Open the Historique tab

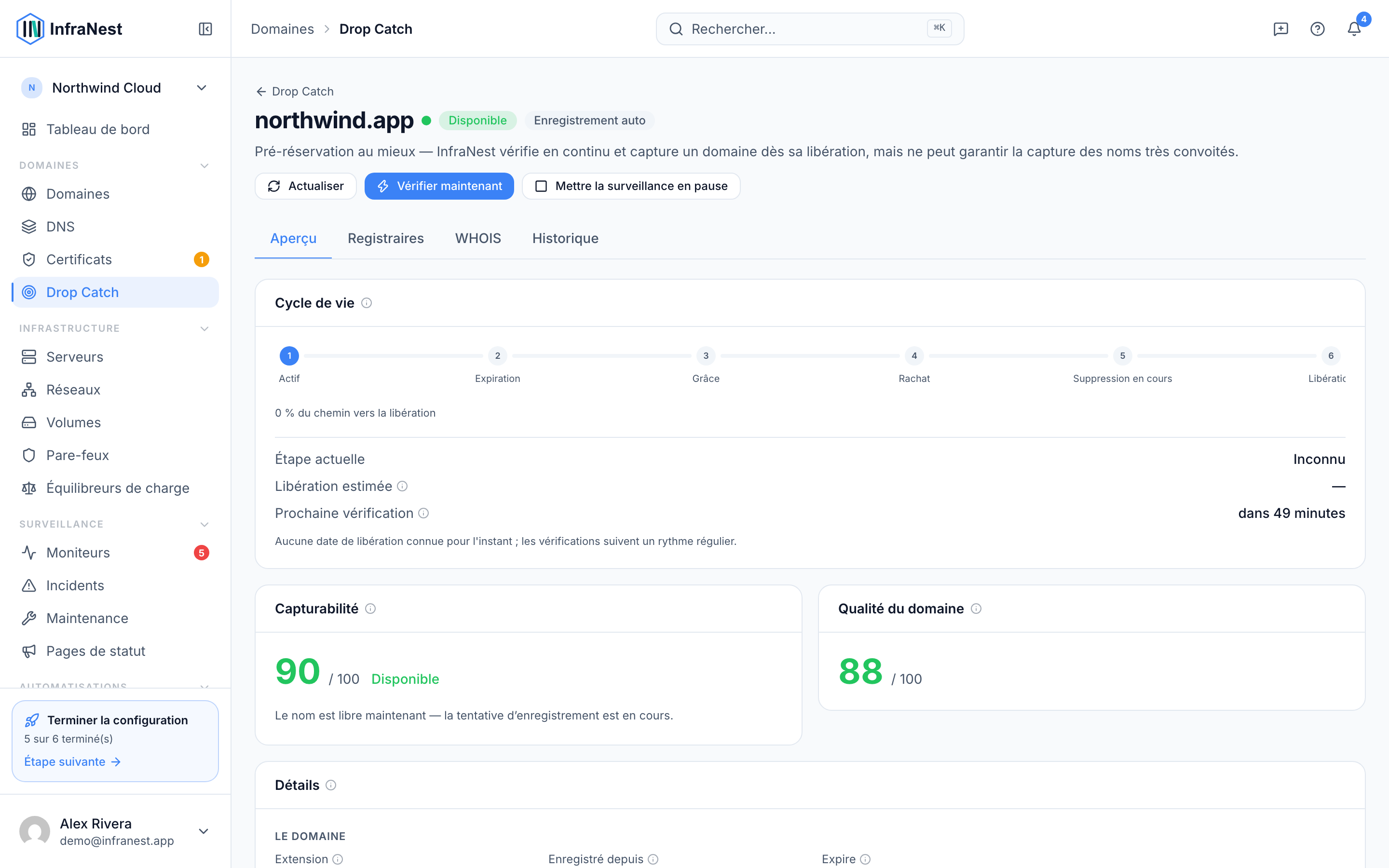pos(565,238)
